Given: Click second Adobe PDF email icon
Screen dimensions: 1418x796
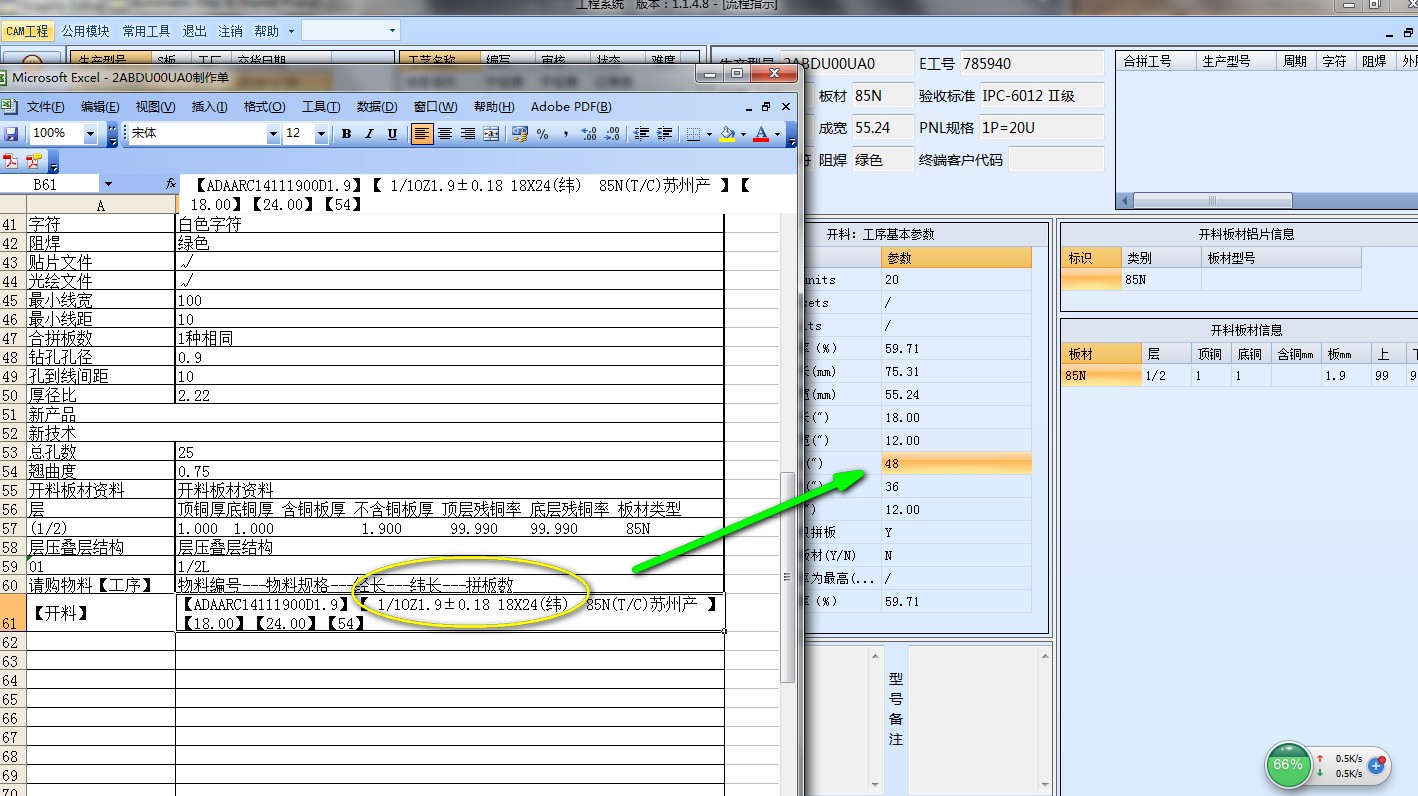Looking at the screenshot, I should tap(34, 161).
